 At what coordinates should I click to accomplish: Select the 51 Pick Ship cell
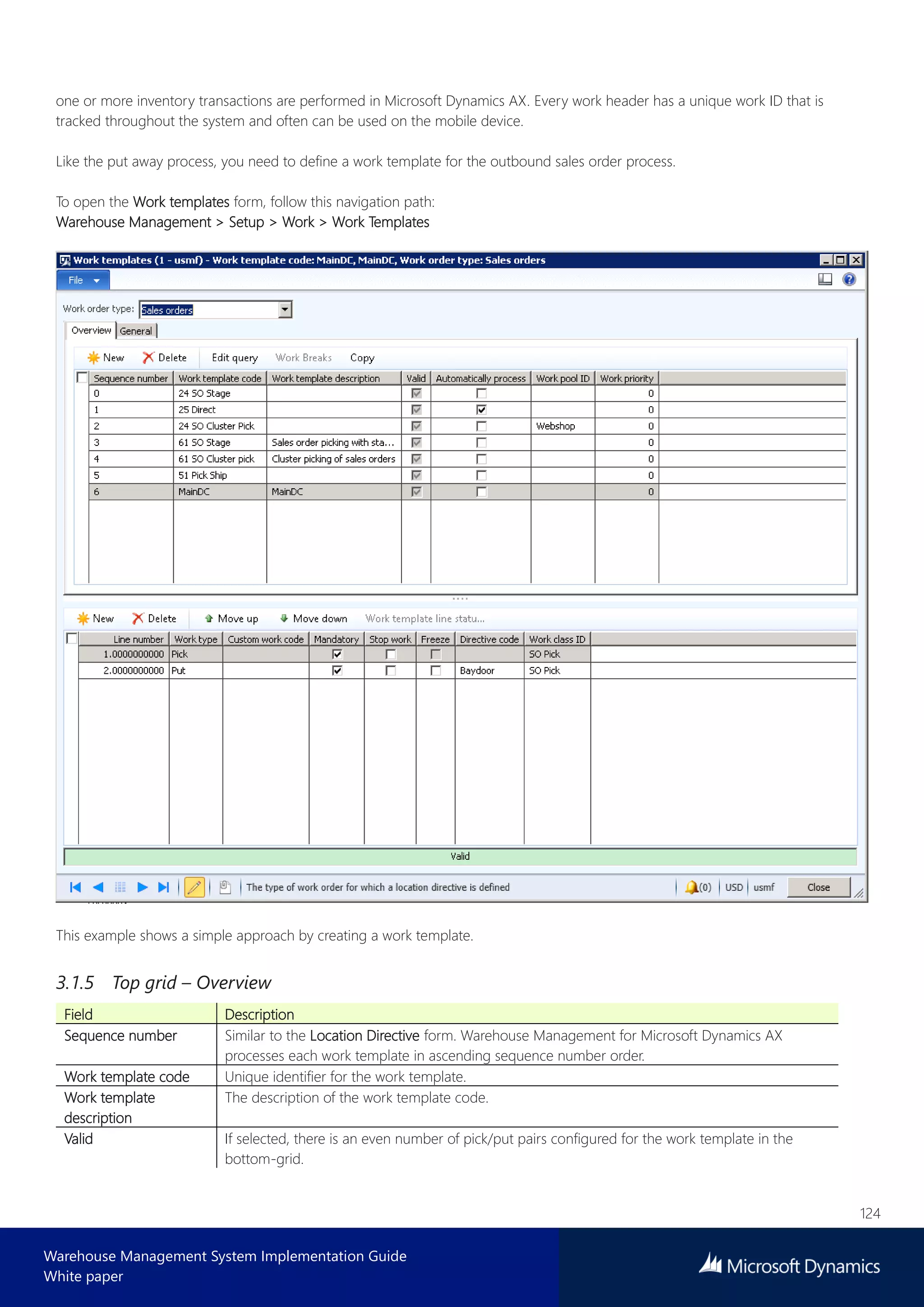point(220,475)
